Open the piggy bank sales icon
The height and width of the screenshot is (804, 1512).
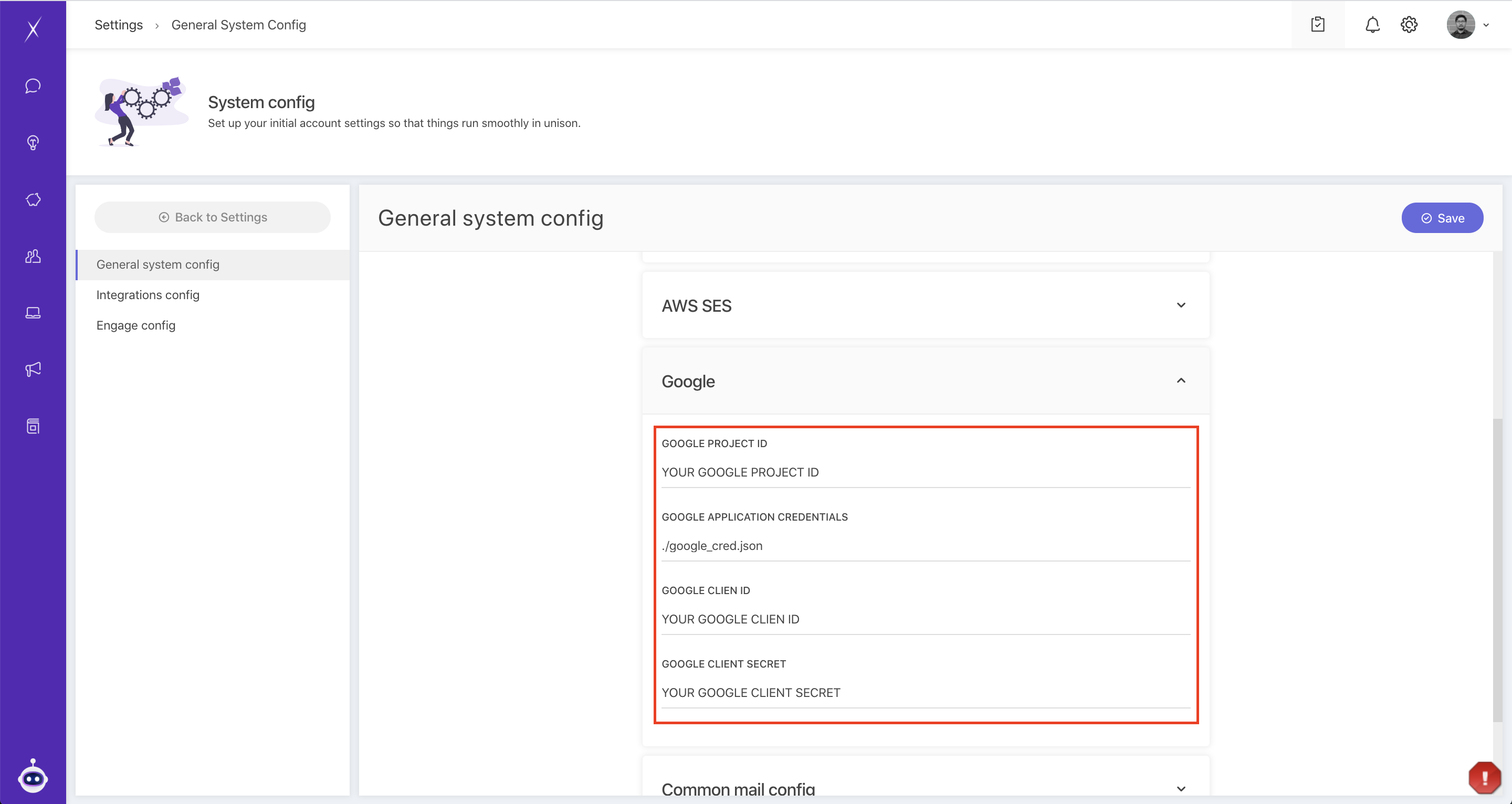tap(33, 199)
